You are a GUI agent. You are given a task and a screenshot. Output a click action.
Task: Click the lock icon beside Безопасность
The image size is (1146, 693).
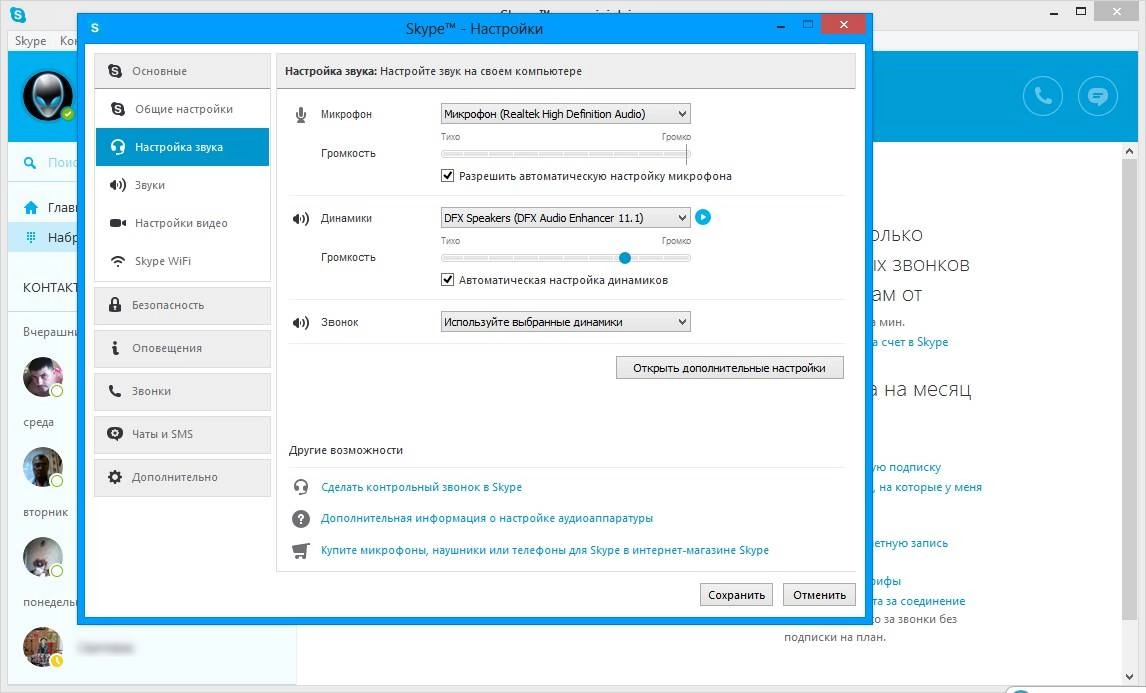click(x=115, y=305)
